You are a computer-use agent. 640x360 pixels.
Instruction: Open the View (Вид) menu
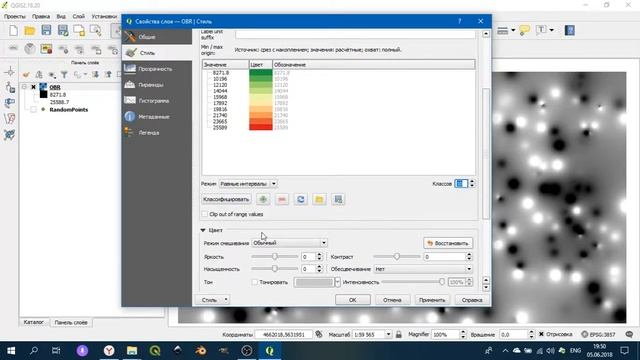coord(61,16)
